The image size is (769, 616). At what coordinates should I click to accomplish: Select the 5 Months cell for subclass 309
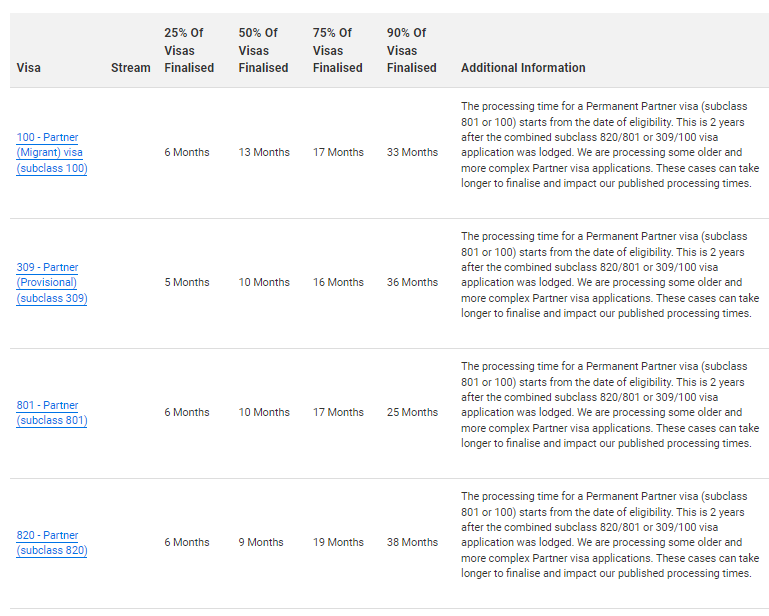[x=187, y=282]
